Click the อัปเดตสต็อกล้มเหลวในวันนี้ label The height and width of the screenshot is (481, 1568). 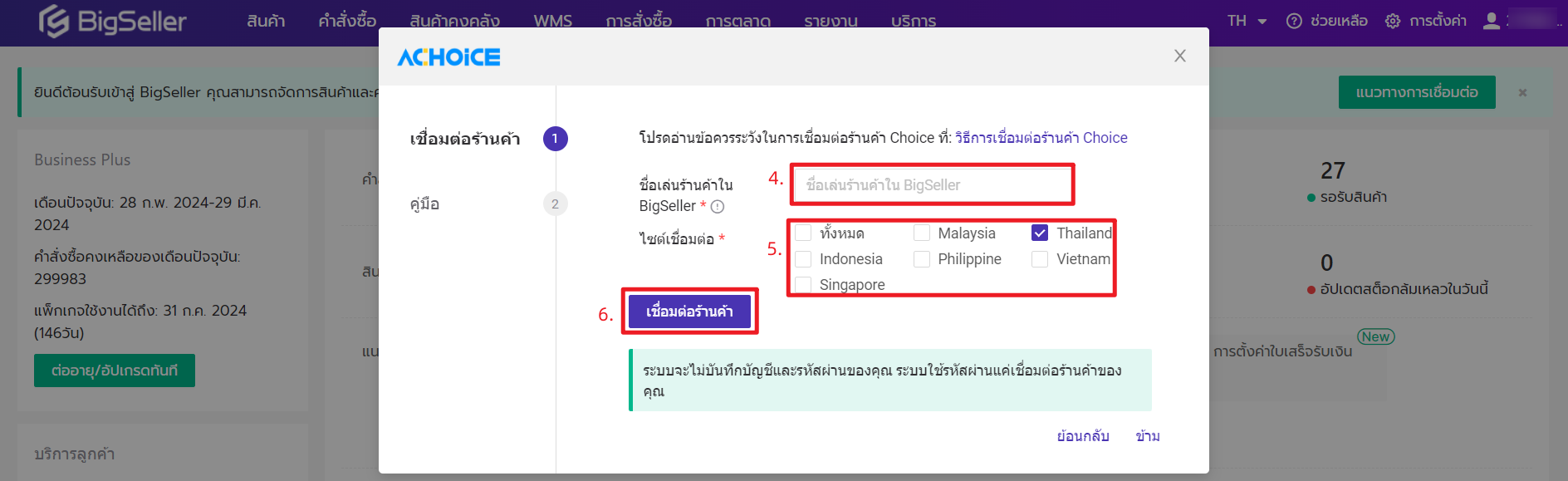coord(1404,289)
